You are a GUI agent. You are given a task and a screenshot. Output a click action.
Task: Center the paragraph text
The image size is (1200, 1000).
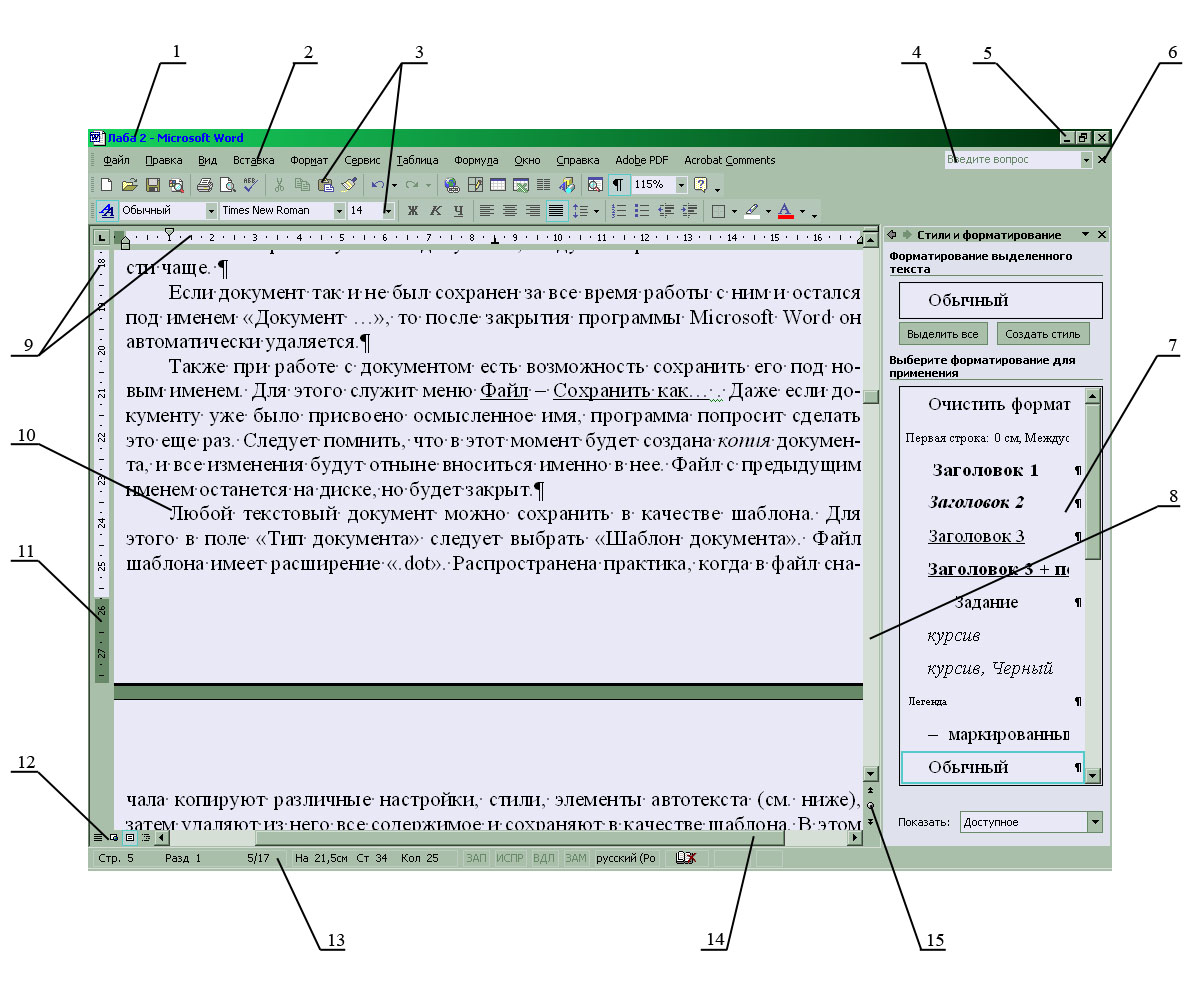tap(510, 211)
